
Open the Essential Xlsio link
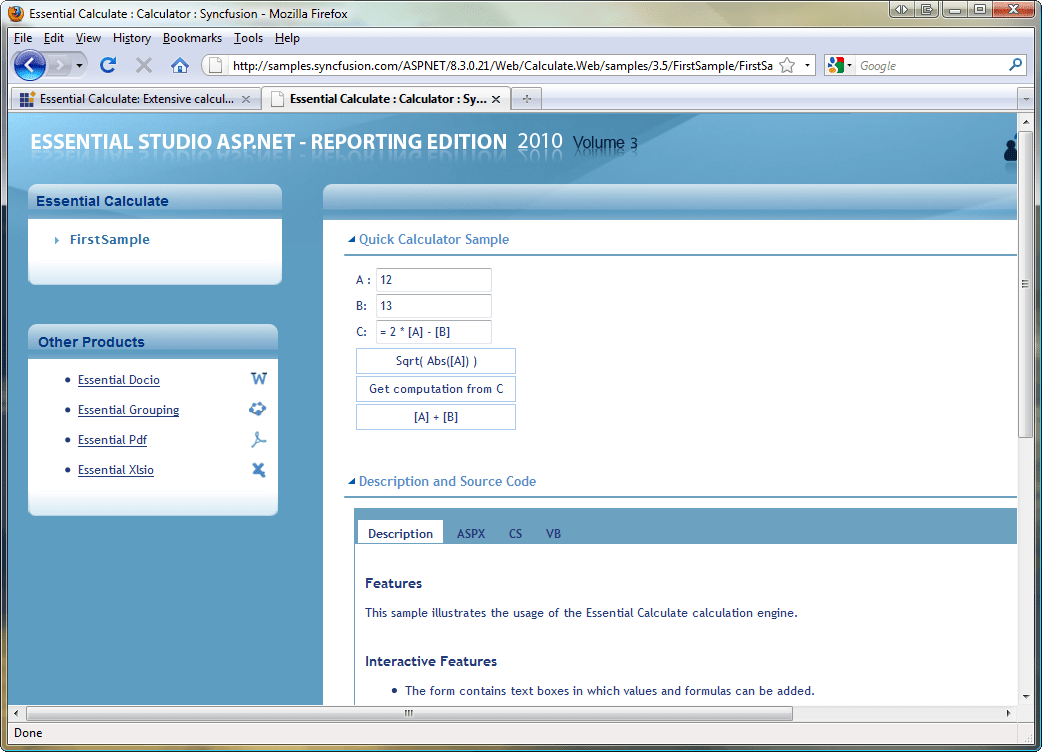point(116,470)
